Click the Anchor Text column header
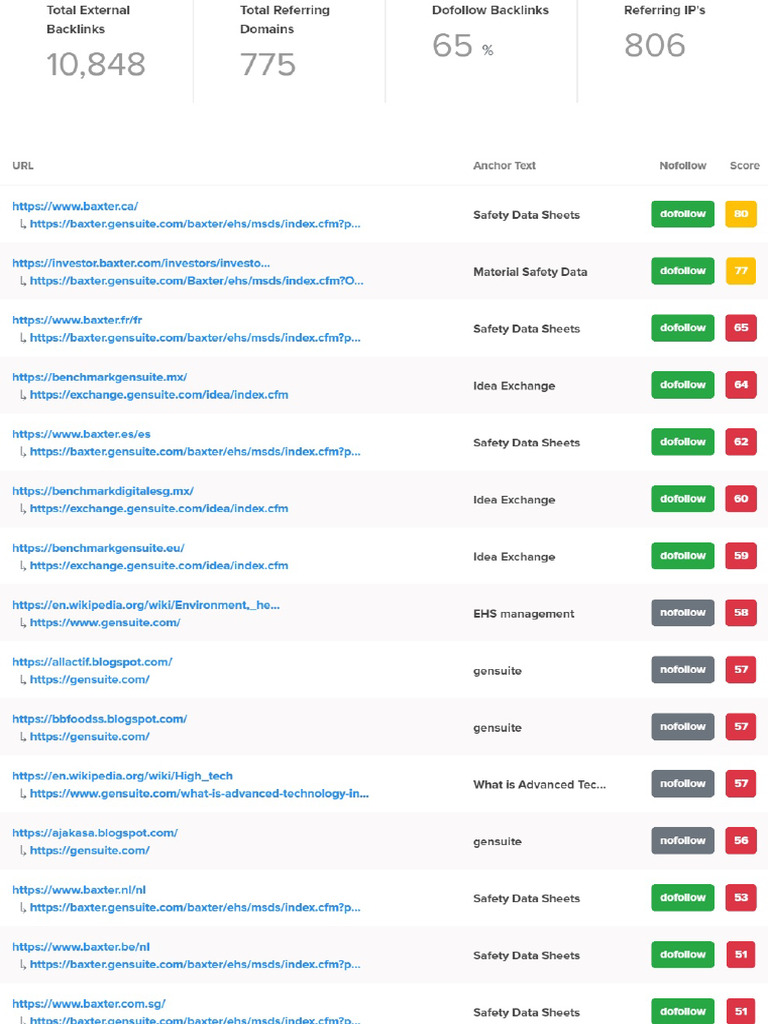Viewport: 768px width, 1024px height. point(504,166)
